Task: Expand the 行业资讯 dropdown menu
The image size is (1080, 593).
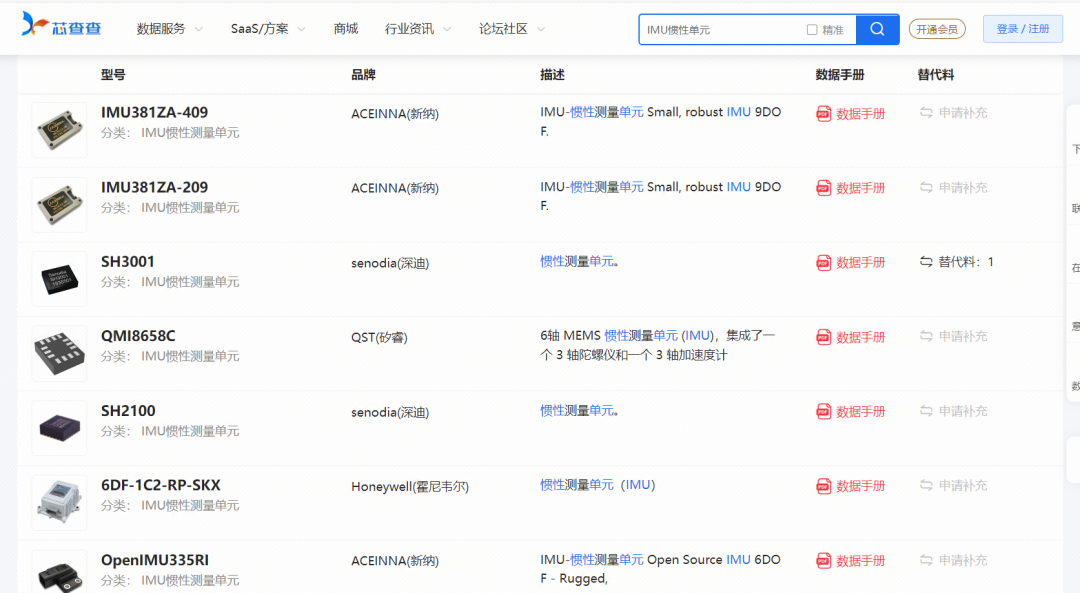Action: click(417, 28)
